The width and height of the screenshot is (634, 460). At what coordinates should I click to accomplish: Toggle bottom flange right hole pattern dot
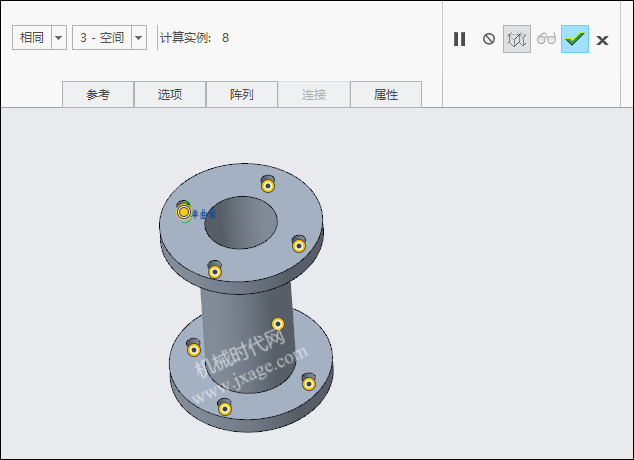click(x=309, y=383)
